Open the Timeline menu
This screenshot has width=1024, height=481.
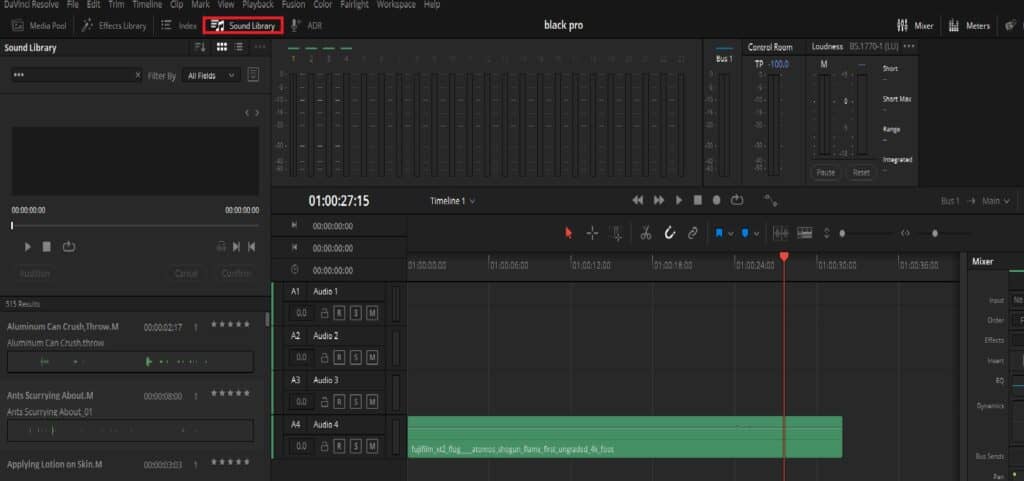147,5
